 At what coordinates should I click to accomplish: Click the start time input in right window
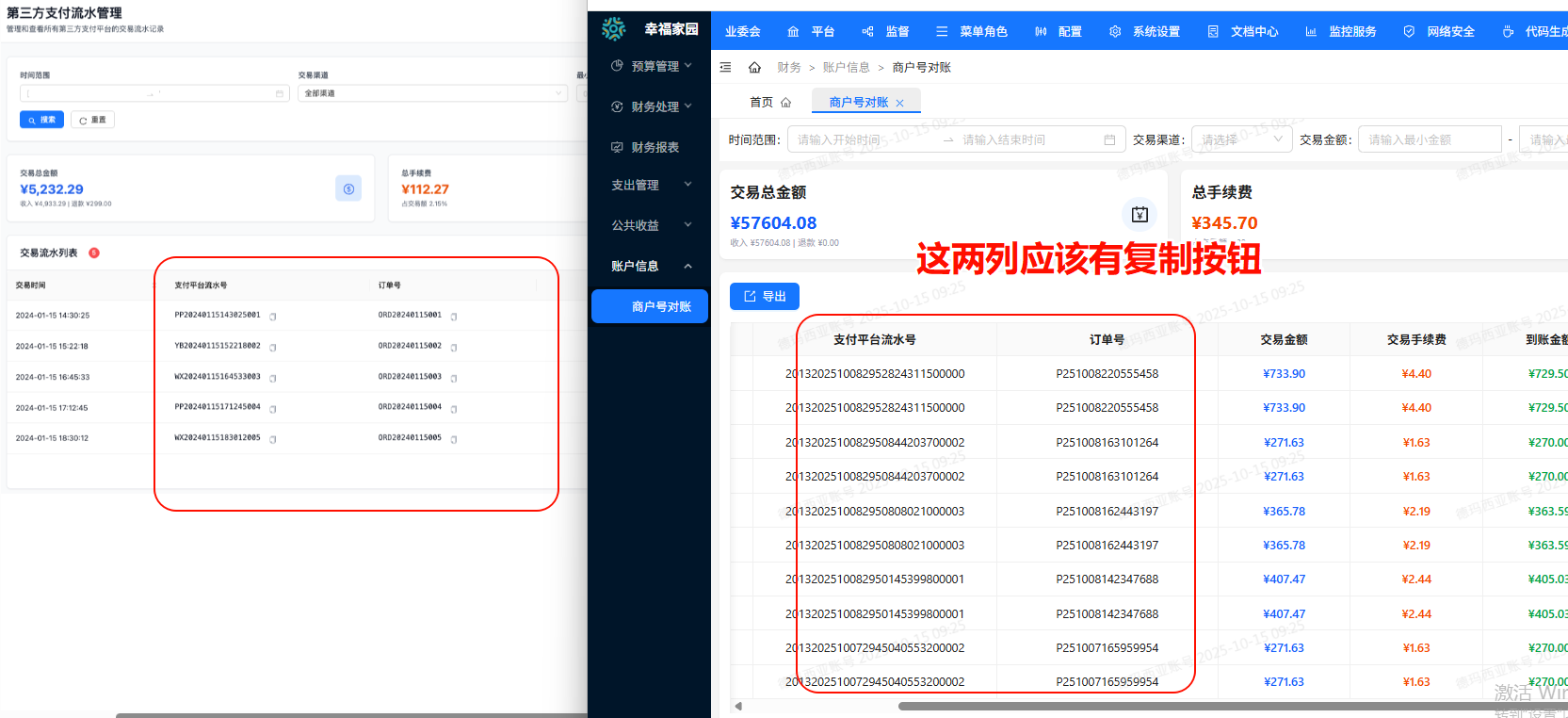coord(865,139)
